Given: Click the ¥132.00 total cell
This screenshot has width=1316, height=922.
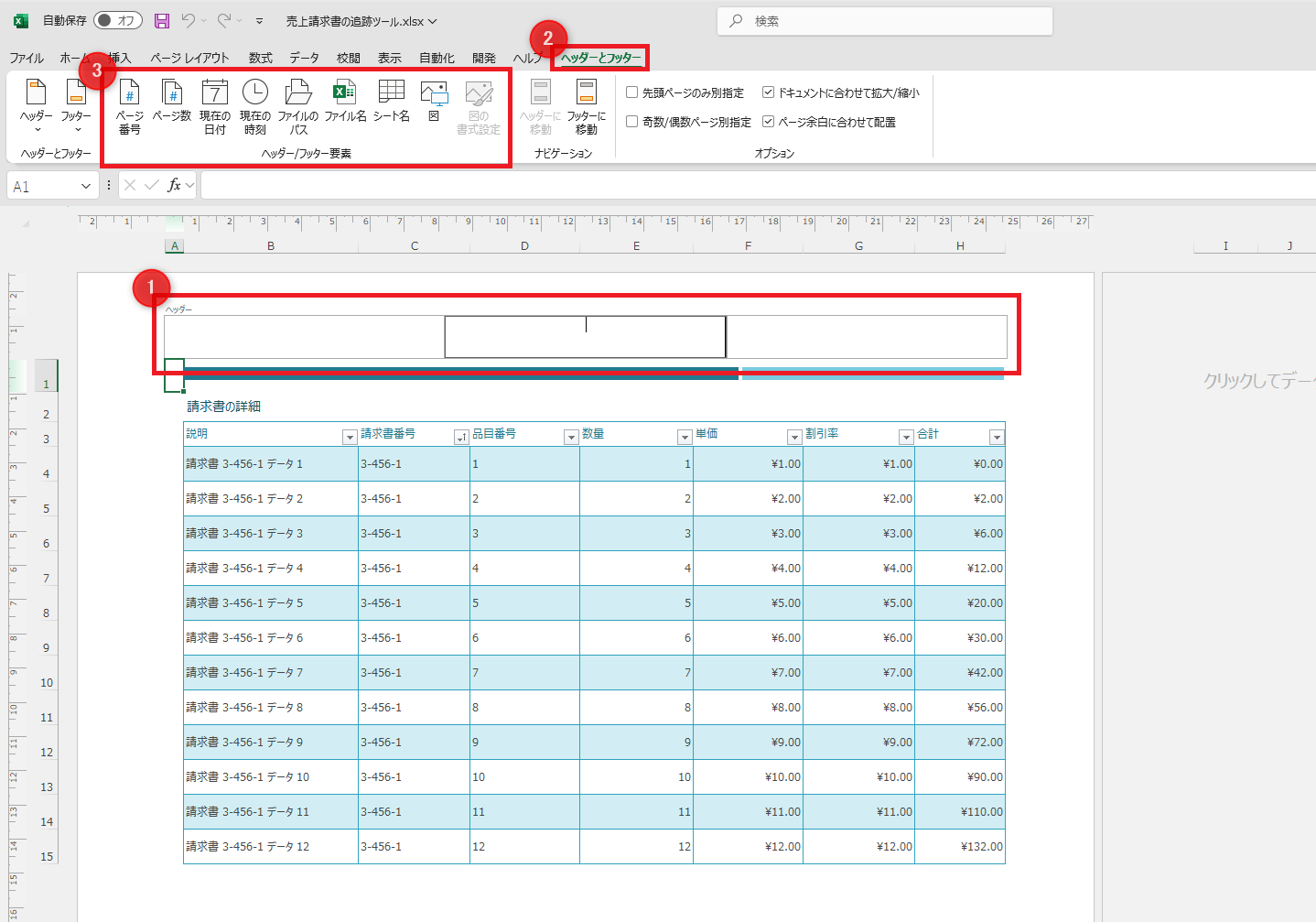Looking at the screenshot, I should tap(960, 847).
